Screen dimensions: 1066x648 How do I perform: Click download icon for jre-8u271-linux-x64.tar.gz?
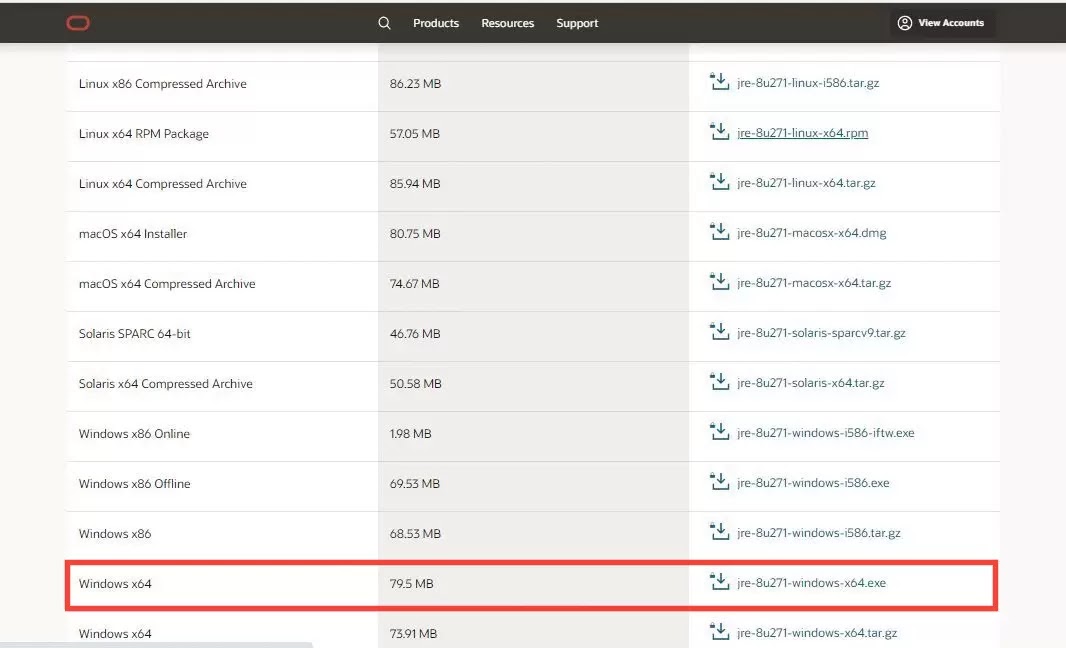(719, 182)
